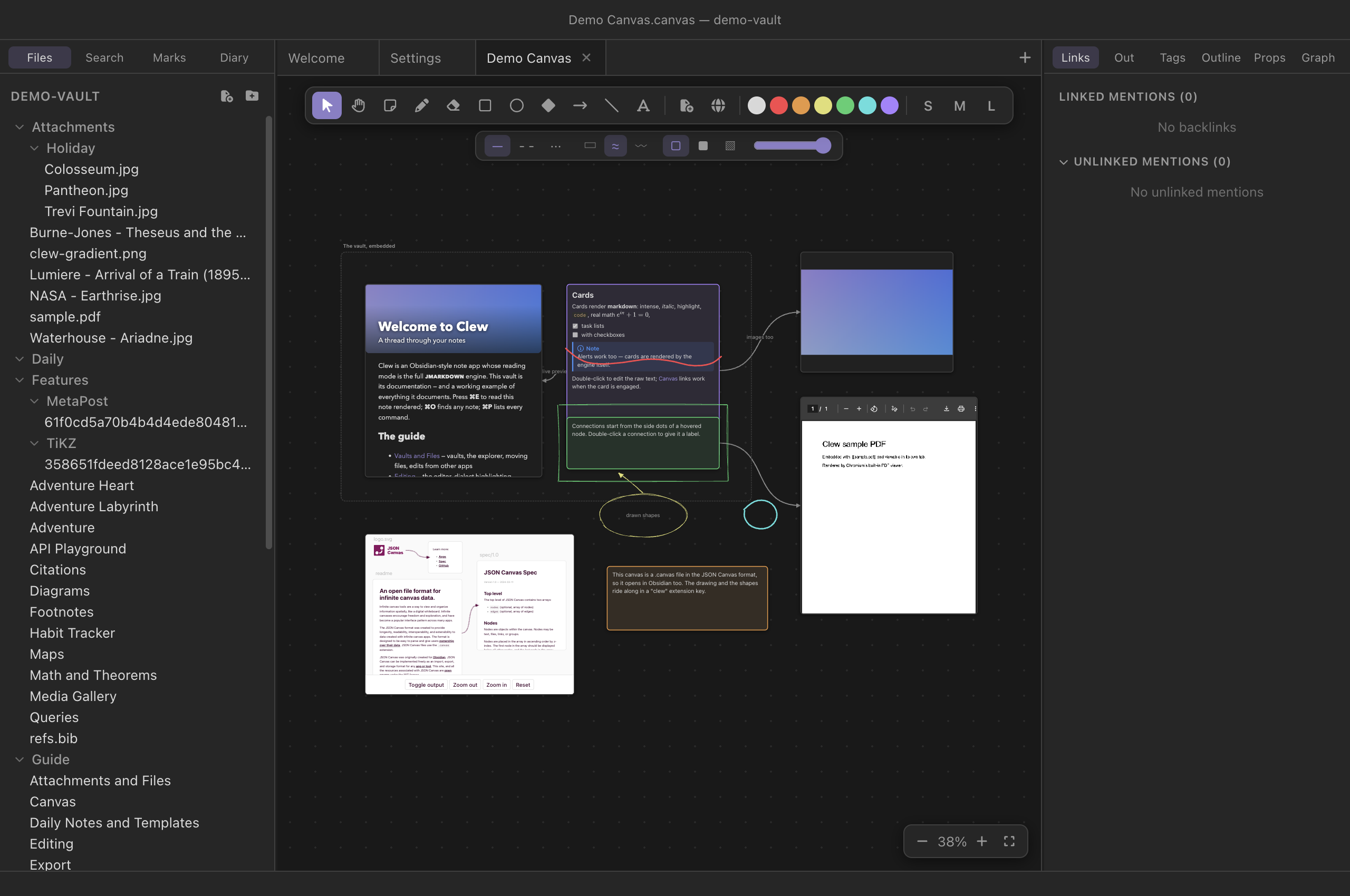Select the pencil draw tool
Screen dimensions: 1350x896
pos(422,106)
